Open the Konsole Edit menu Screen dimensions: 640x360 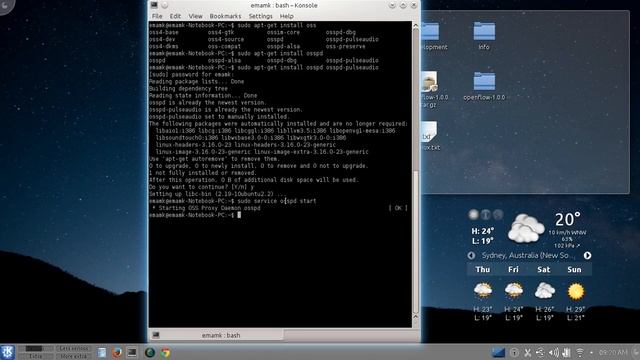tap(175, 16)
